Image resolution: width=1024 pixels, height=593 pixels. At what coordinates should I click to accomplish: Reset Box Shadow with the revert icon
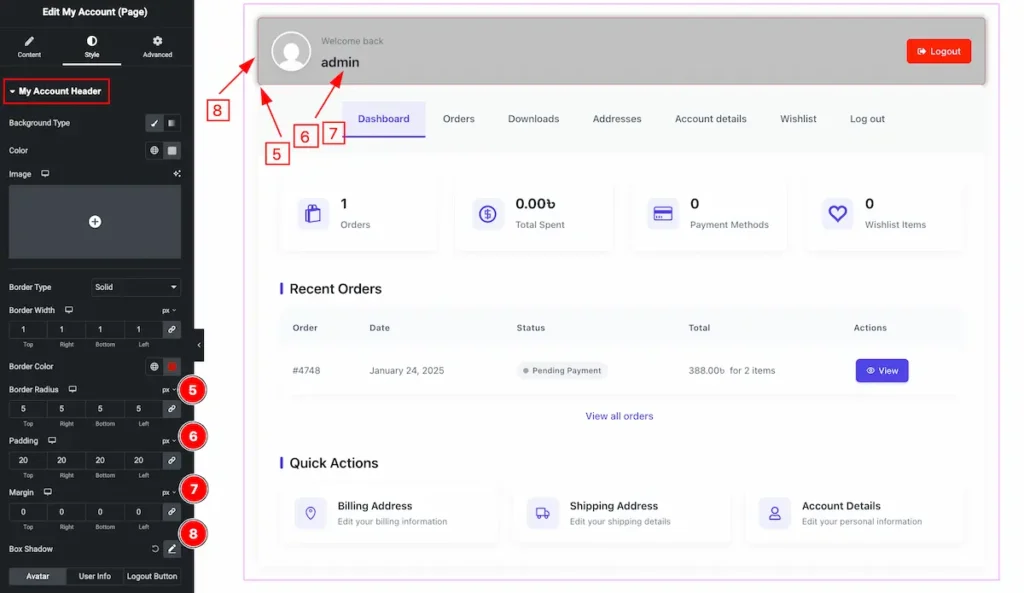click(154, 549)
